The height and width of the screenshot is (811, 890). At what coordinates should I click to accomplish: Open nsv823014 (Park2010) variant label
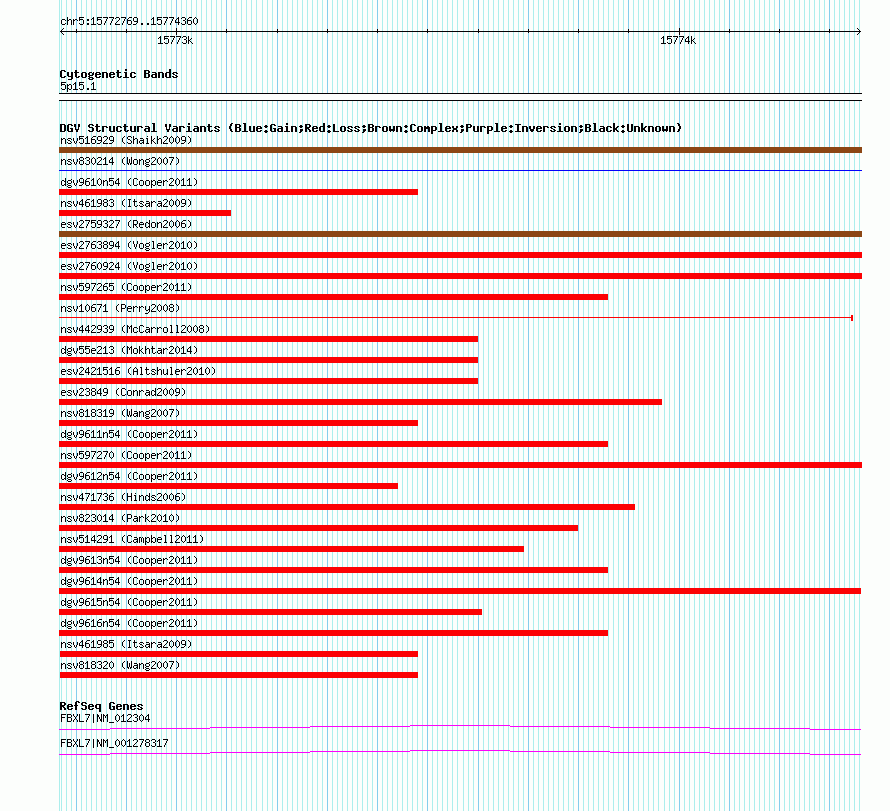(x=120, y=518)
